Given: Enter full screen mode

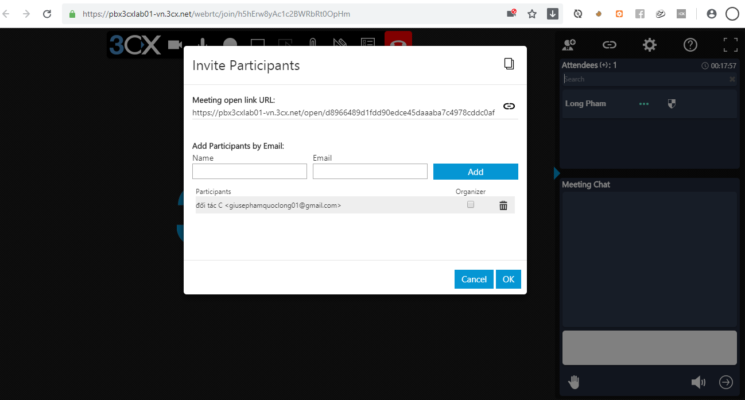Looking at the screenshot, I should (730, 45).
